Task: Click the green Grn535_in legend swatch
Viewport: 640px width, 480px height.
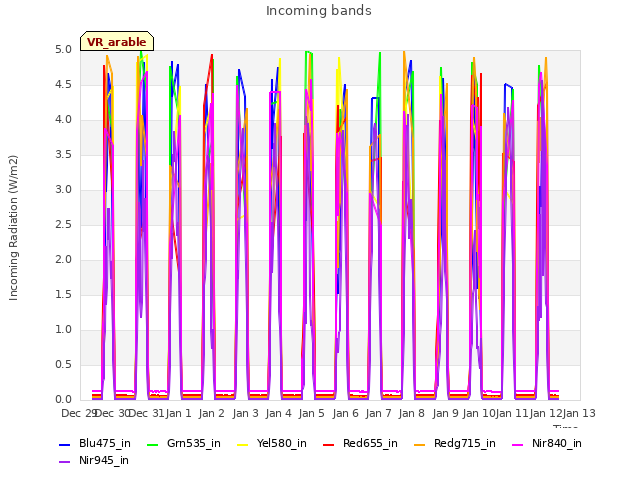Action: coord(153,444)
